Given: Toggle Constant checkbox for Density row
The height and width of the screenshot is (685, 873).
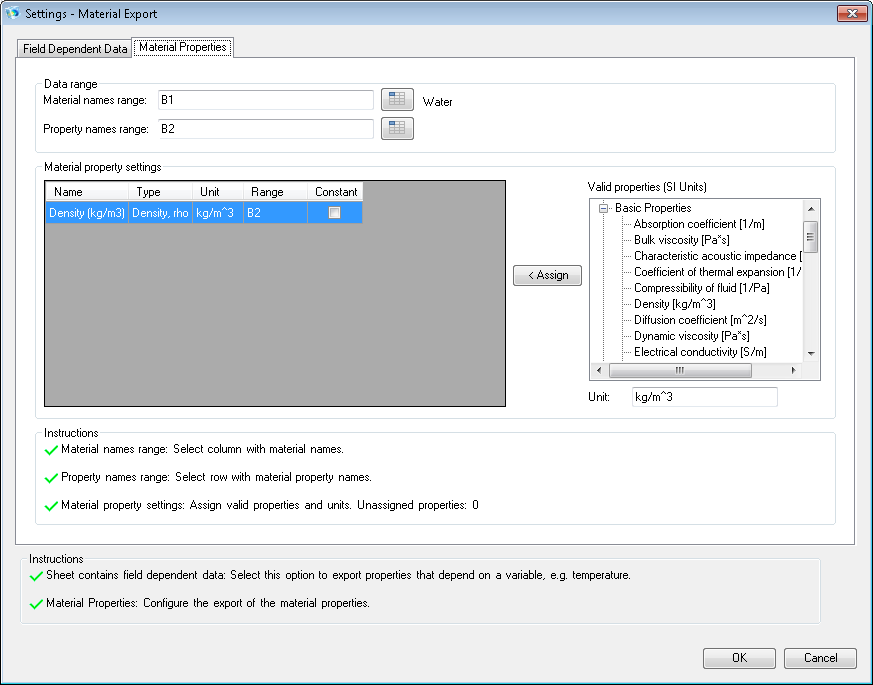Looking at the screenshot, I should click(x=334, y=212).
